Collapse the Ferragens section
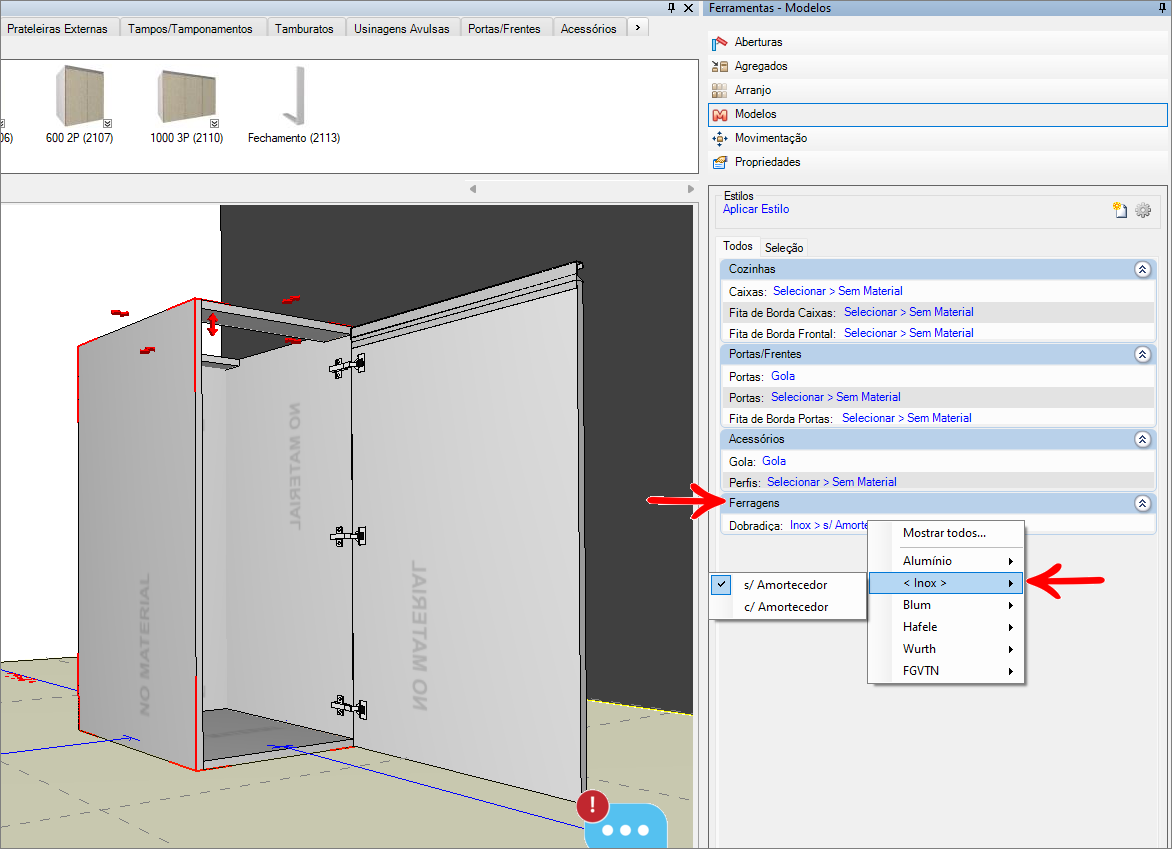 tap(1142, 504)
